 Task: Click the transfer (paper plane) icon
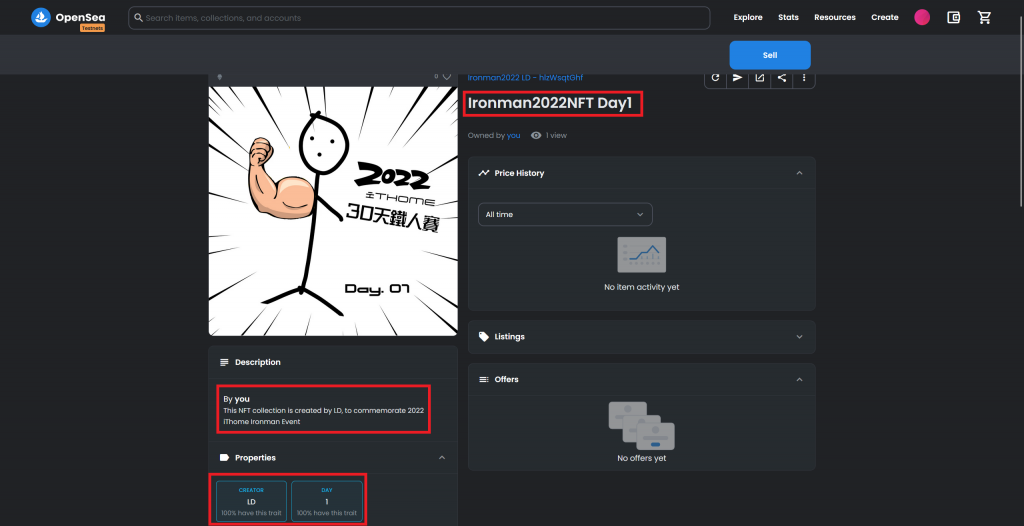[737, 78]
